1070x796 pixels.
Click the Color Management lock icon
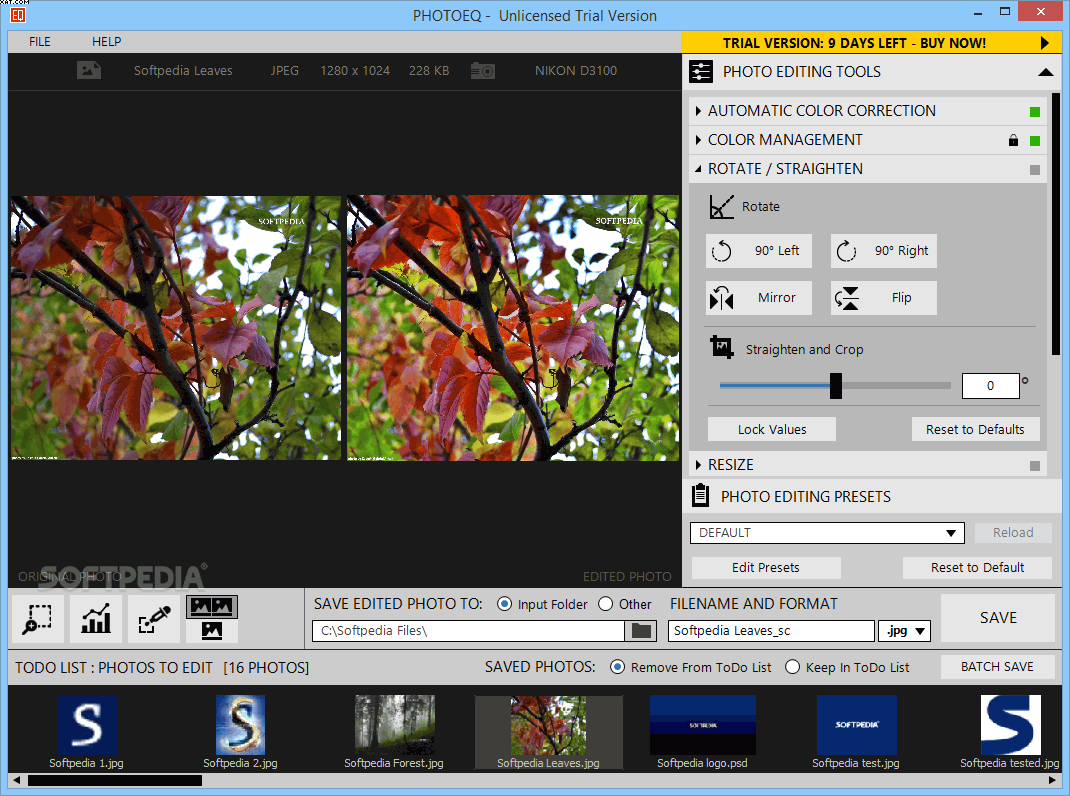[x=1013, y=141]
